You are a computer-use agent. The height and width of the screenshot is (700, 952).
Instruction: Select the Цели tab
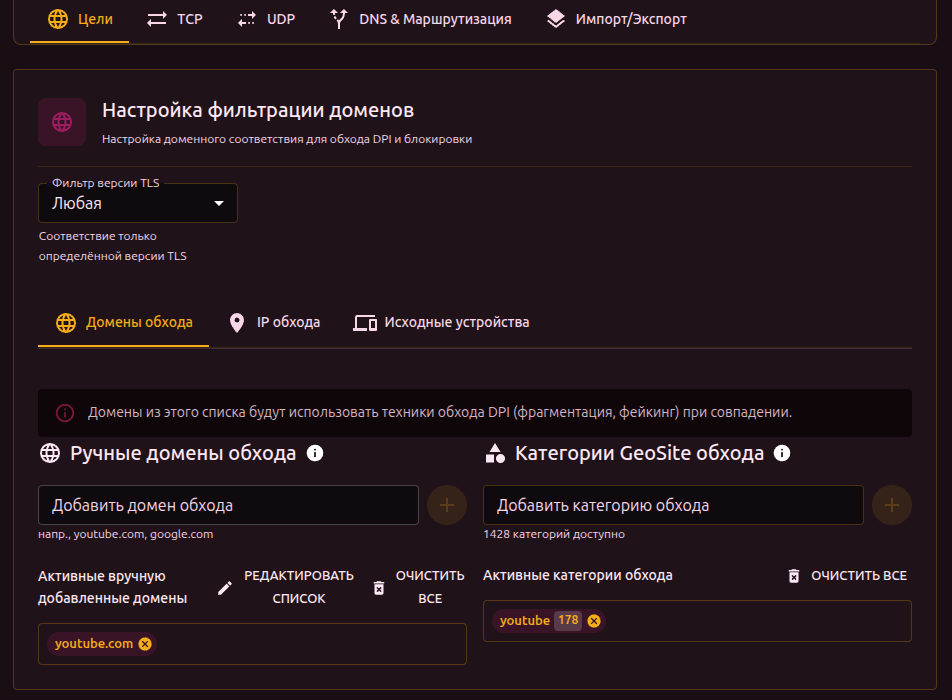click(80, 19)
